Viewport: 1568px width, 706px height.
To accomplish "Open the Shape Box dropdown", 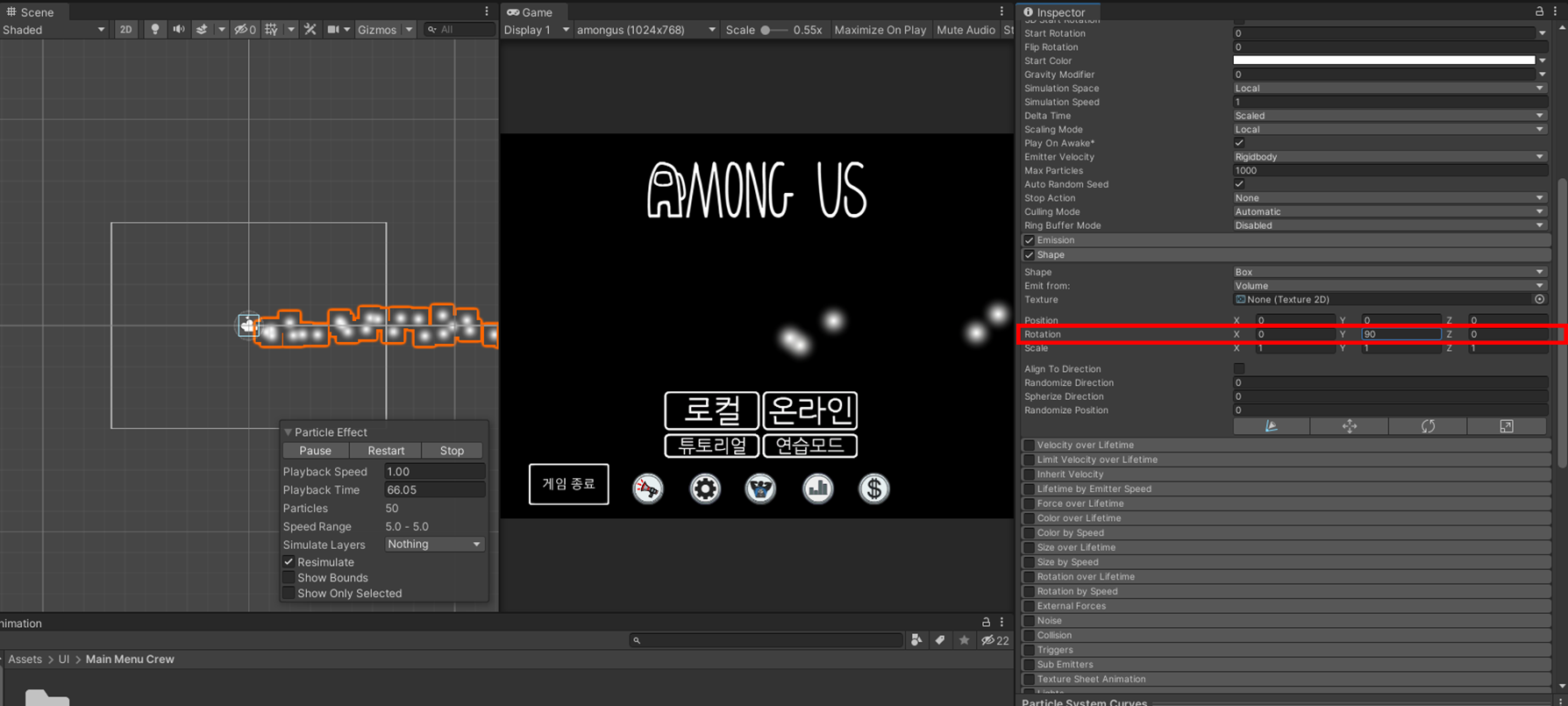I will coord(1390,272).
